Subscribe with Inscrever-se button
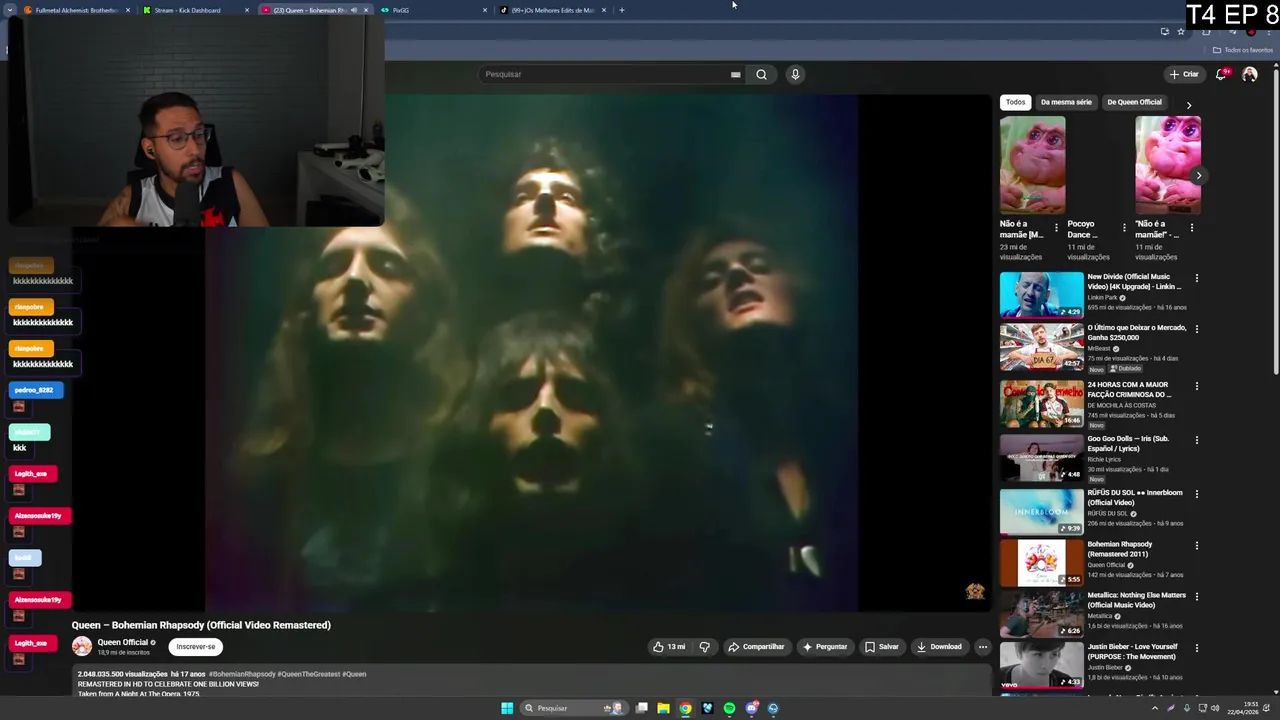 (195, 647)
